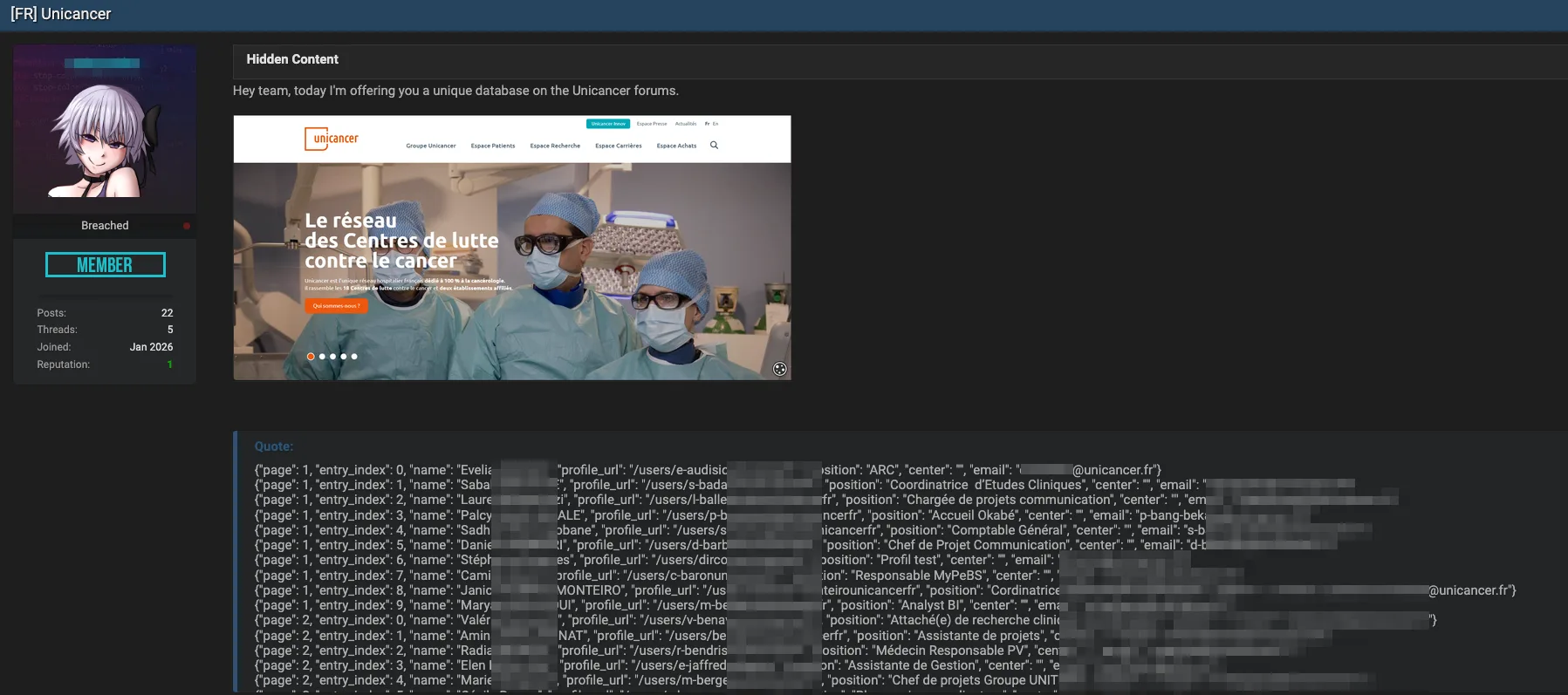Click Actualités link in embedded image
The width and height of the screenshot is (1568, 695).
(686, 124)
